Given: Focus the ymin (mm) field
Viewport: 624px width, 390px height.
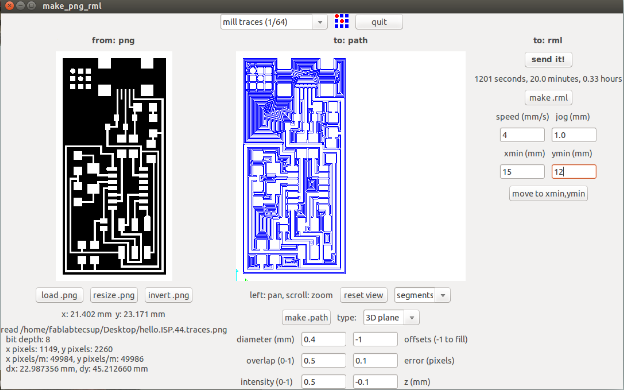Looking at the screenshot, I should 574,172.
